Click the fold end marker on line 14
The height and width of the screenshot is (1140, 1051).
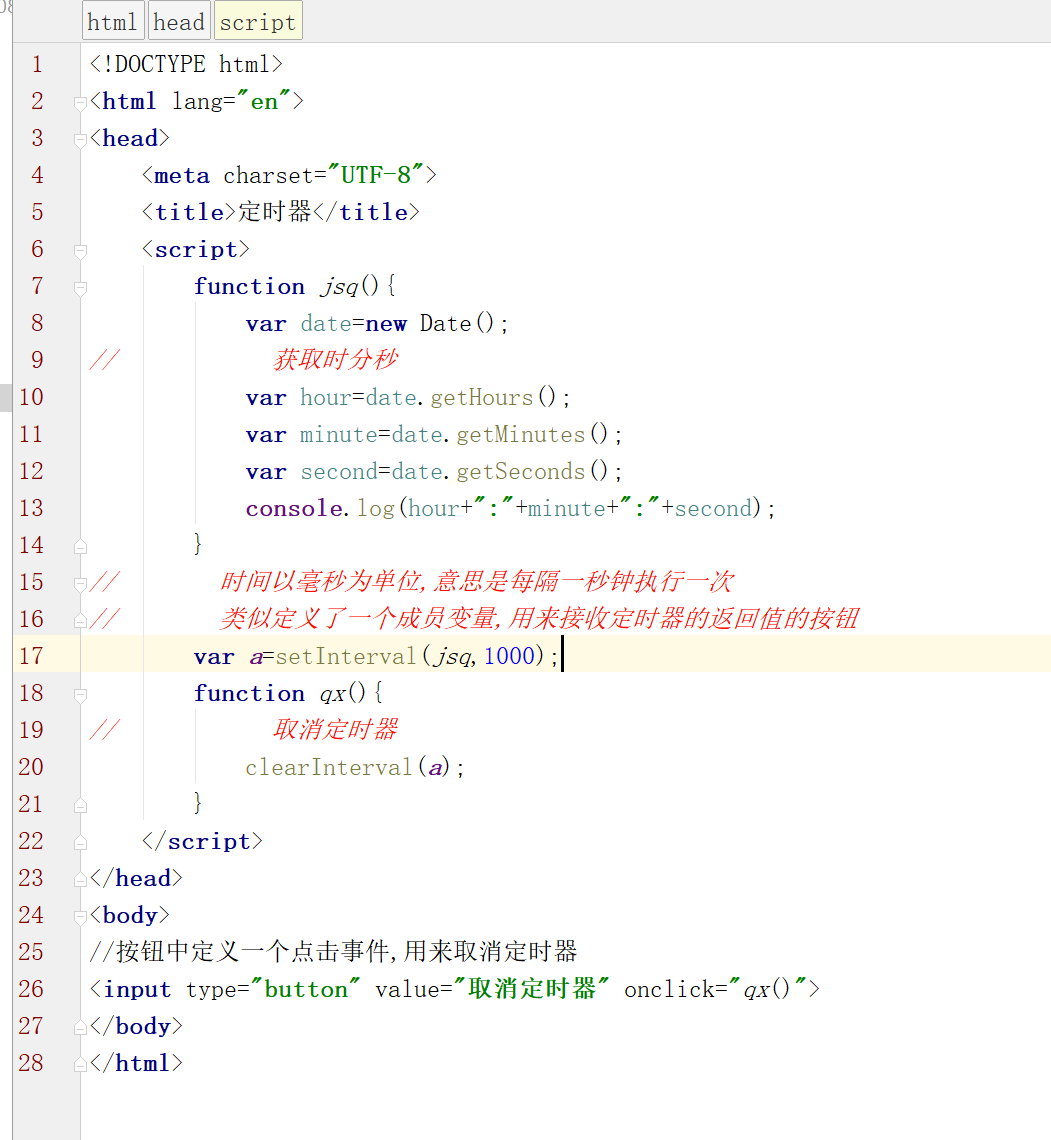tap(81, 547)
